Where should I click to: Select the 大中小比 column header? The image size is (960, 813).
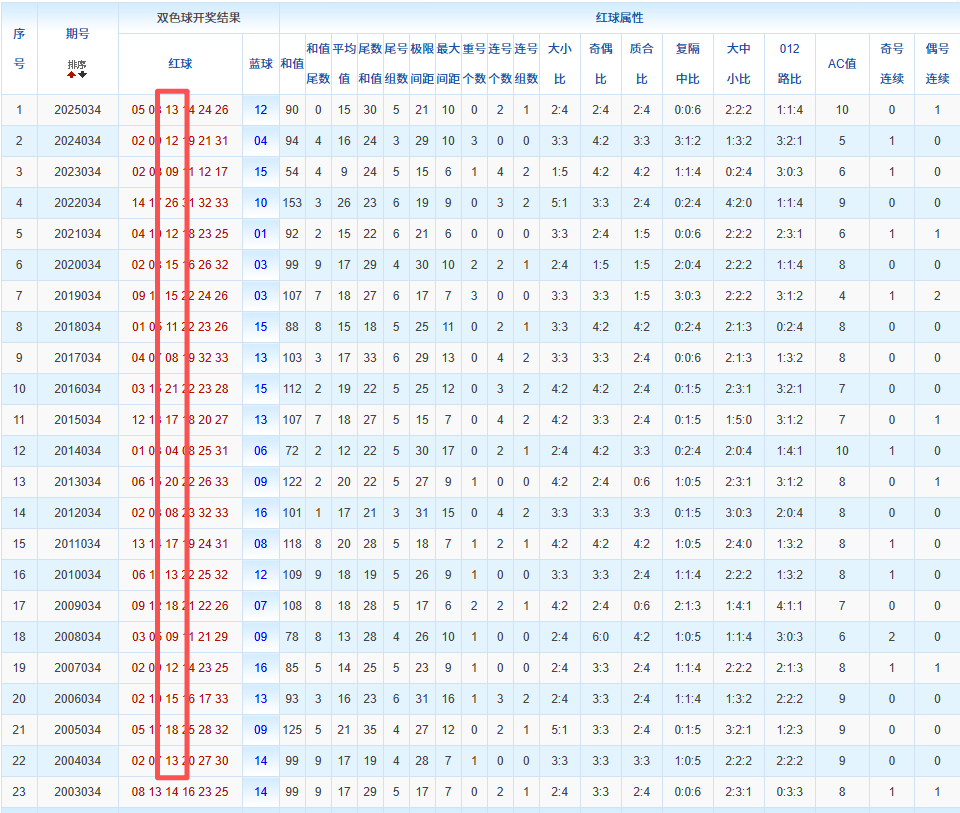pos(738,64)
